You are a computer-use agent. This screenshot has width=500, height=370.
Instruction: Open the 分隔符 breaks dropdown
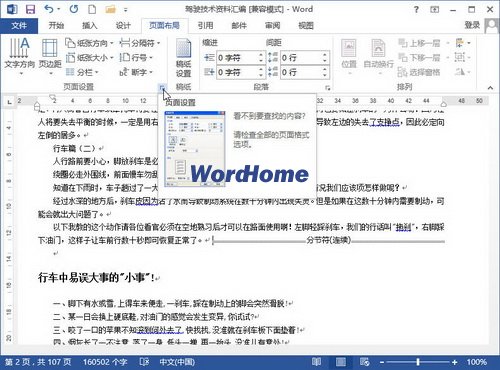[140, 43]
